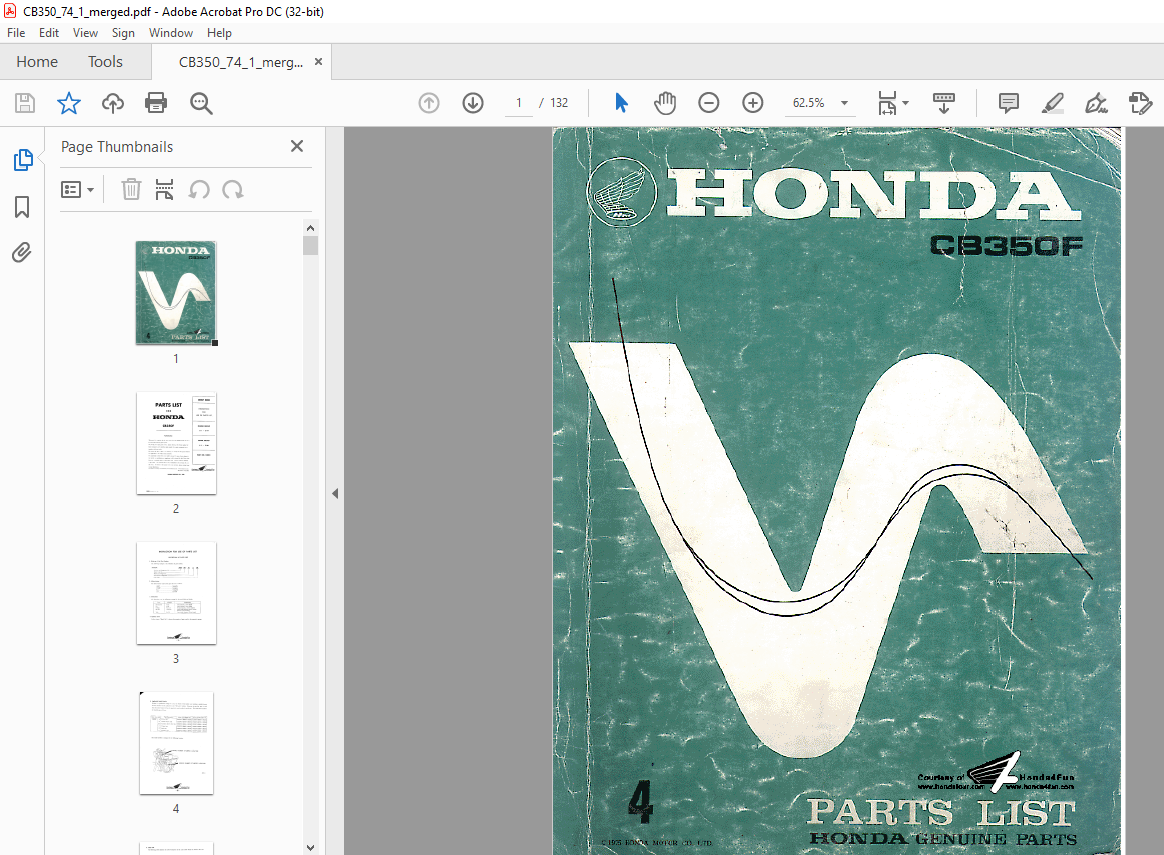Activate the Hand pan tool

click(x=664, y=102)
